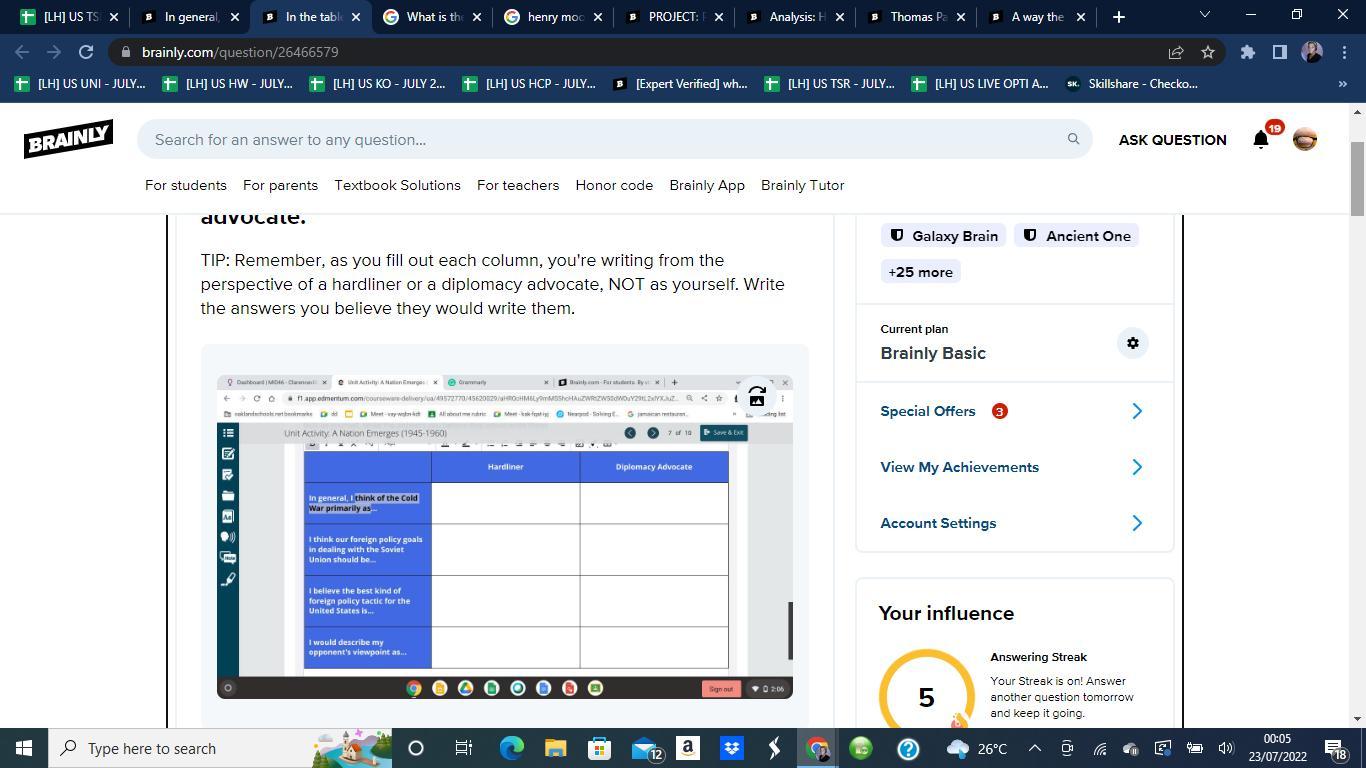Show hidden bookmarks overflow chevron
1366x768 pixels.
click(1342, 84)
